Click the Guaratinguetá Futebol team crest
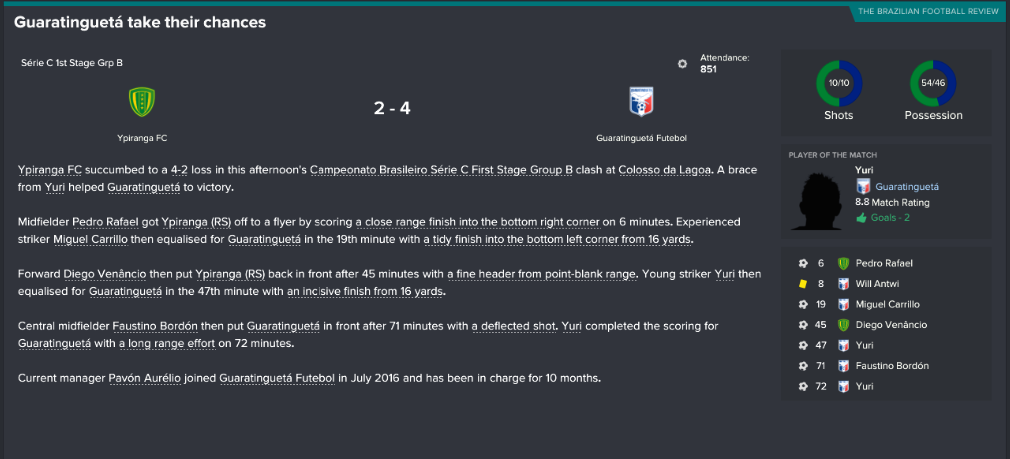Viewport: 1010px width, 459px height. 642,102
